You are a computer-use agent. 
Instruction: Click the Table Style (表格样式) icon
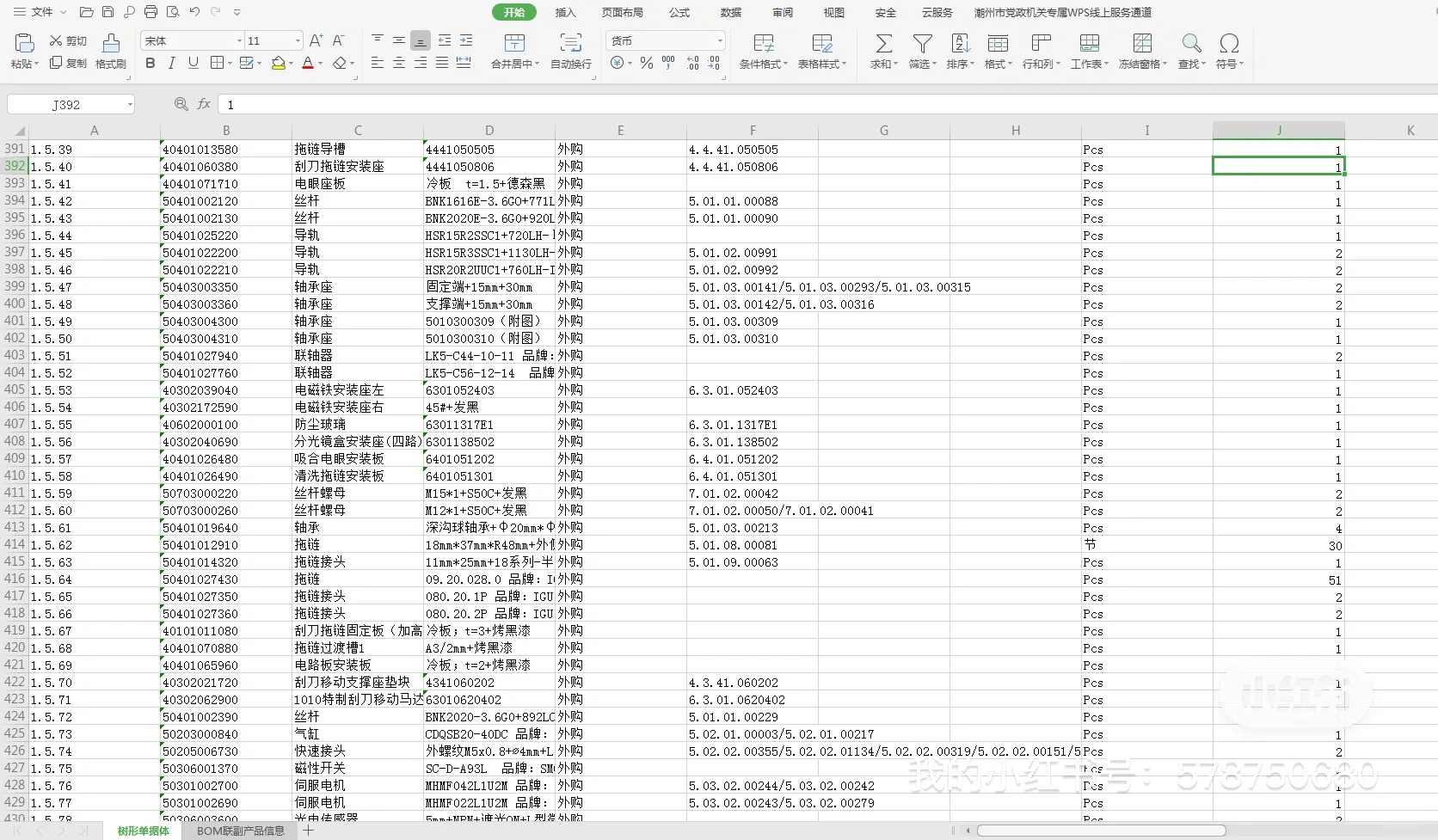pos(821,43)
